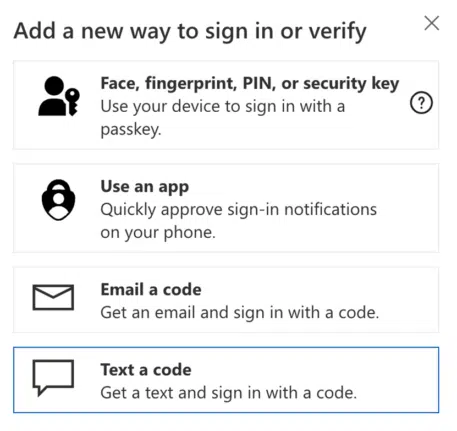Select the Email a code title

(151, 289)
